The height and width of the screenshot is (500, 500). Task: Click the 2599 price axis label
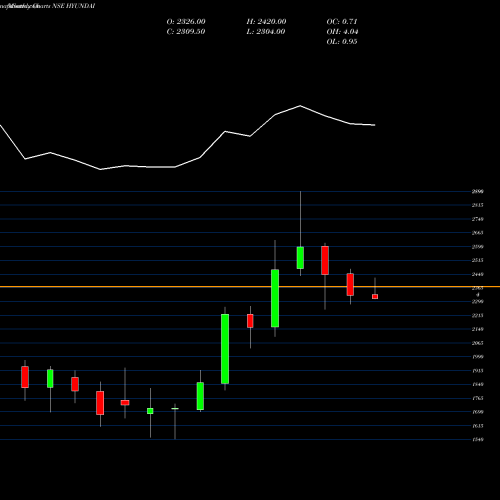(x=477, y=247)
